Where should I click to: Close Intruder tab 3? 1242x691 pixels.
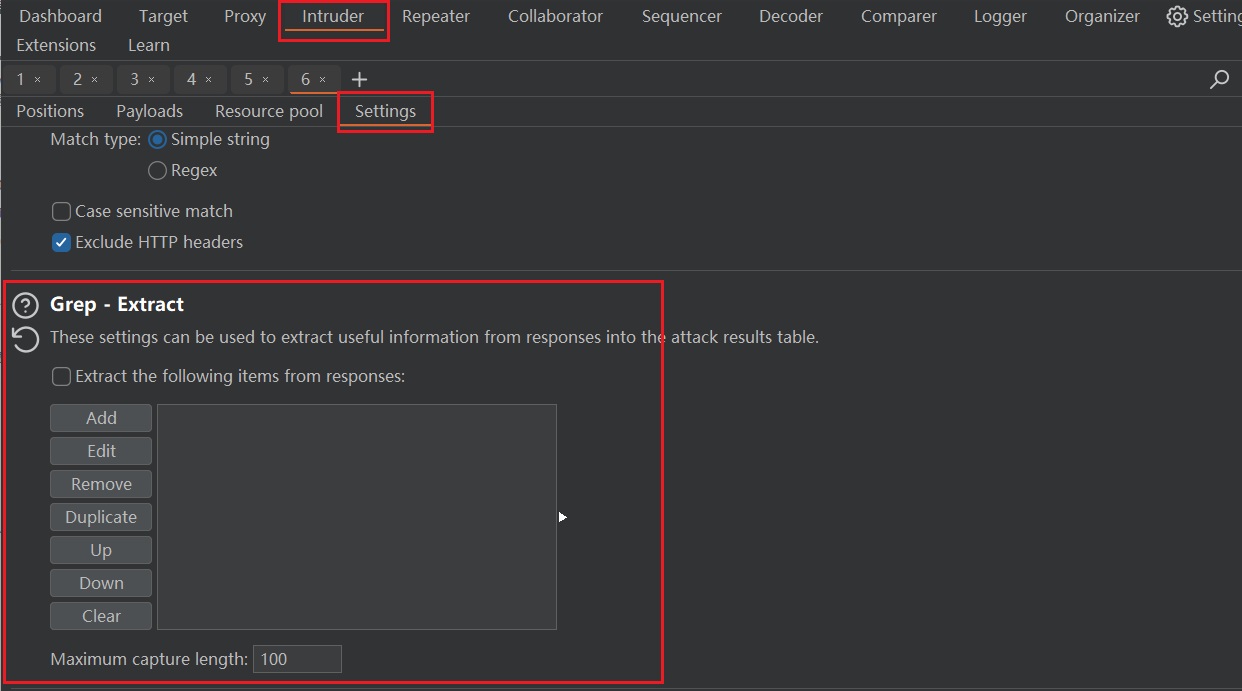tap(152, 79)
